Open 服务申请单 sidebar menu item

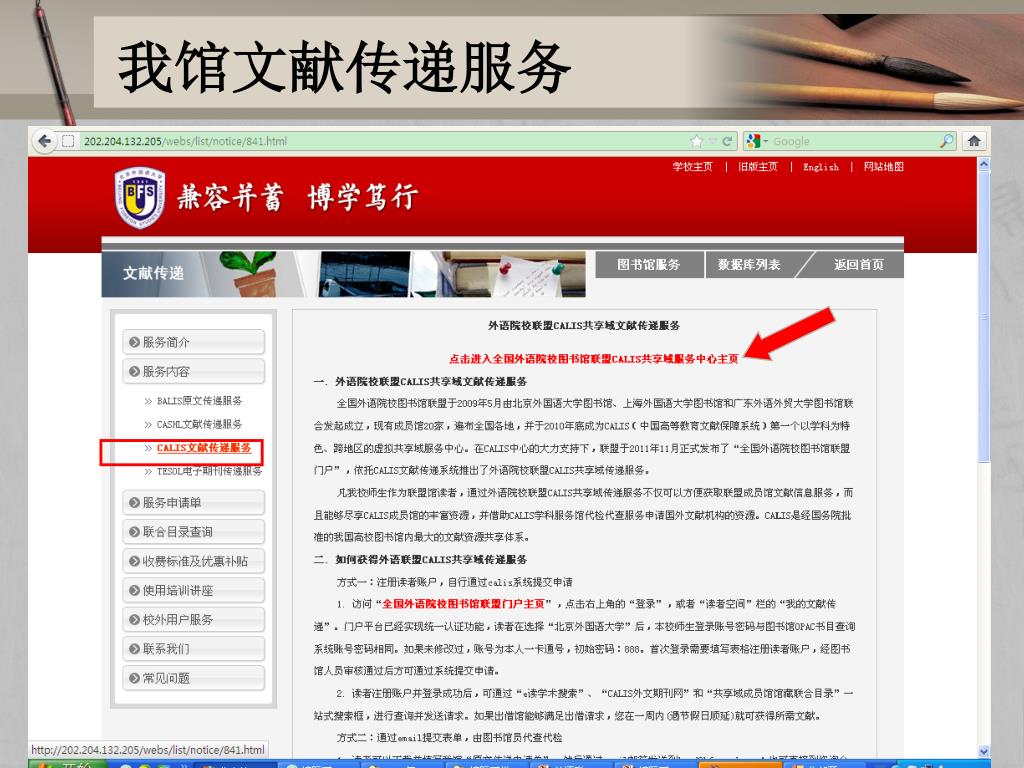click(193, 502)
